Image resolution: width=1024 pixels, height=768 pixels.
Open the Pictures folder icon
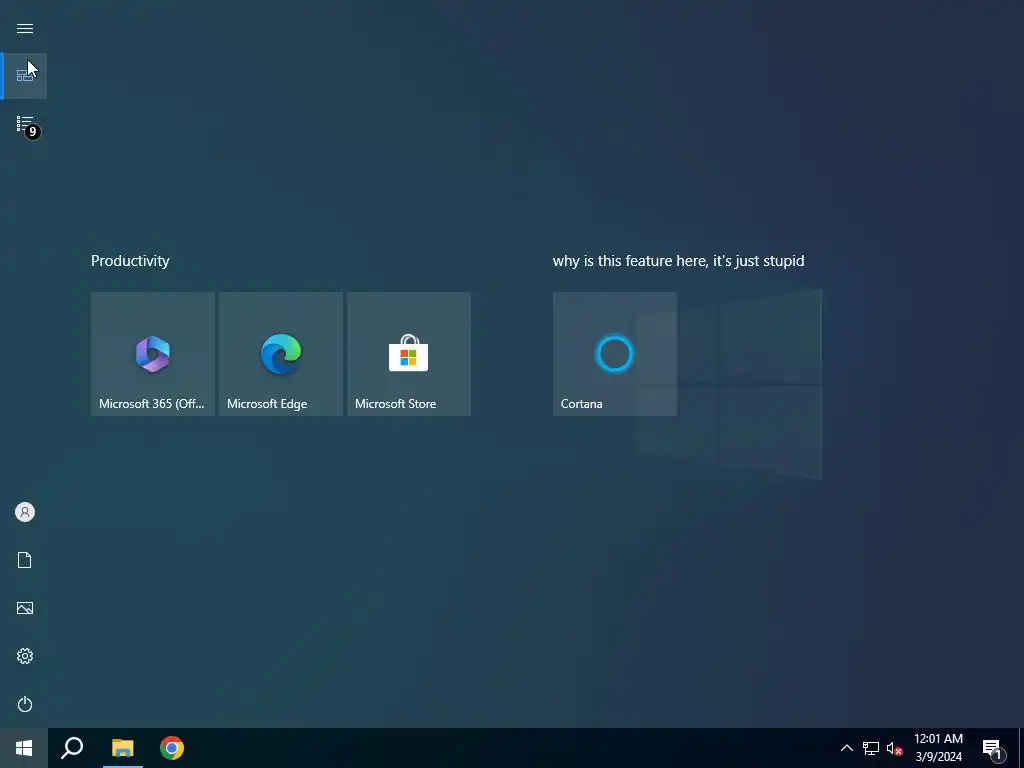click(25, 608)
